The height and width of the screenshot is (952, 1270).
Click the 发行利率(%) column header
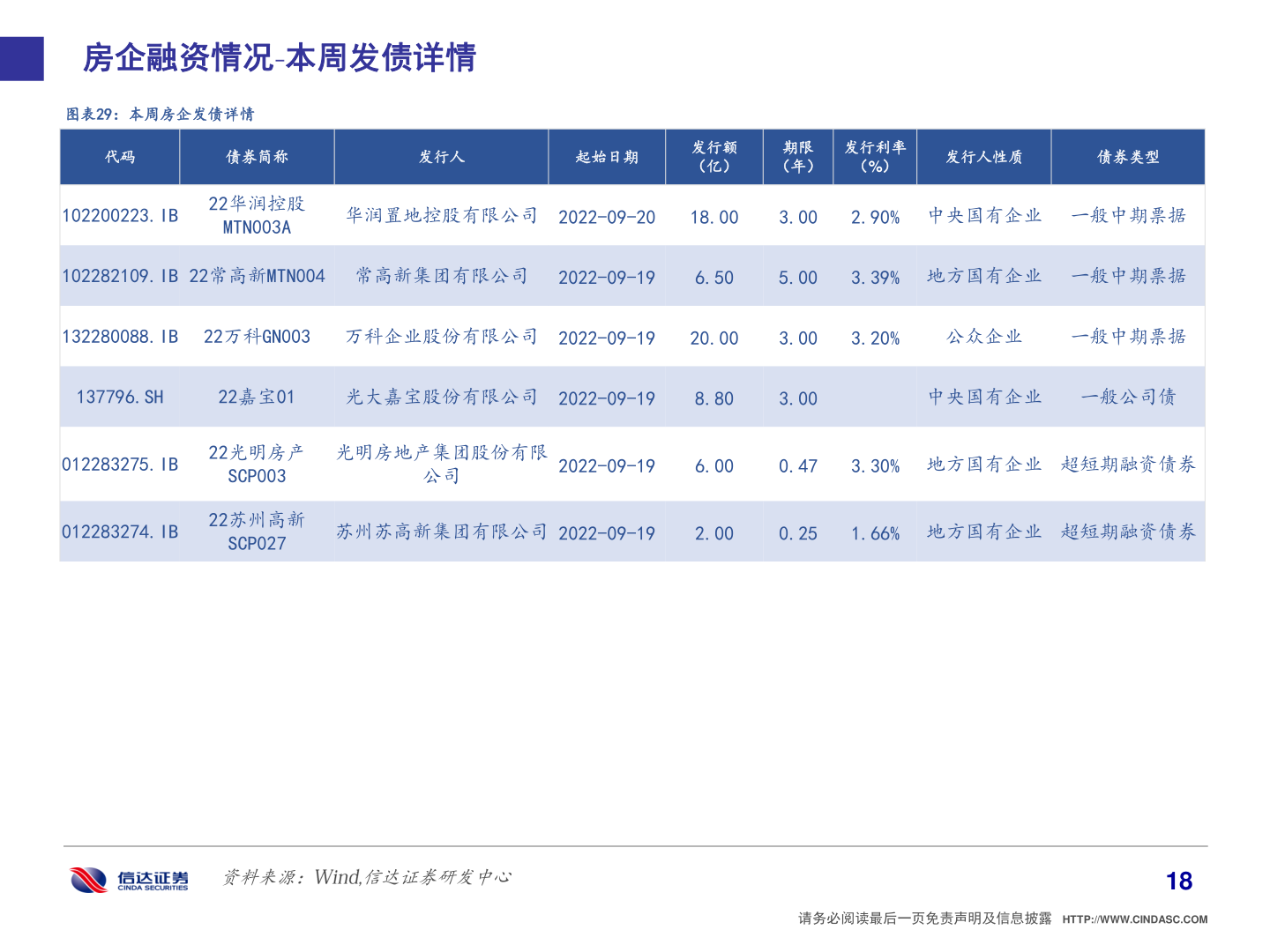(875, 157)
